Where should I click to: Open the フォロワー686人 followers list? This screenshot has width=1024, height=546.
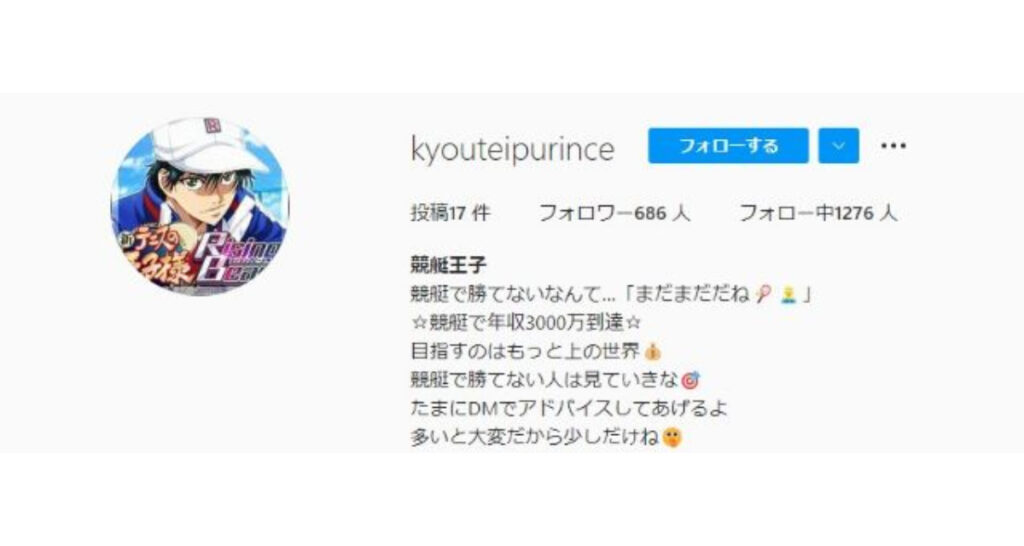click(614, 213)
